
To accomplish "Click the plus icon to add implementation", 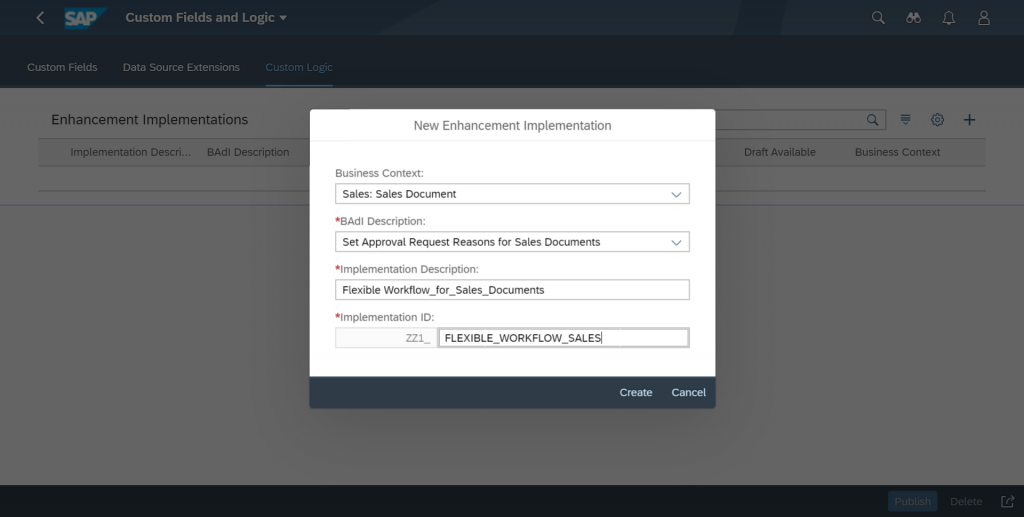I will 969,119.
